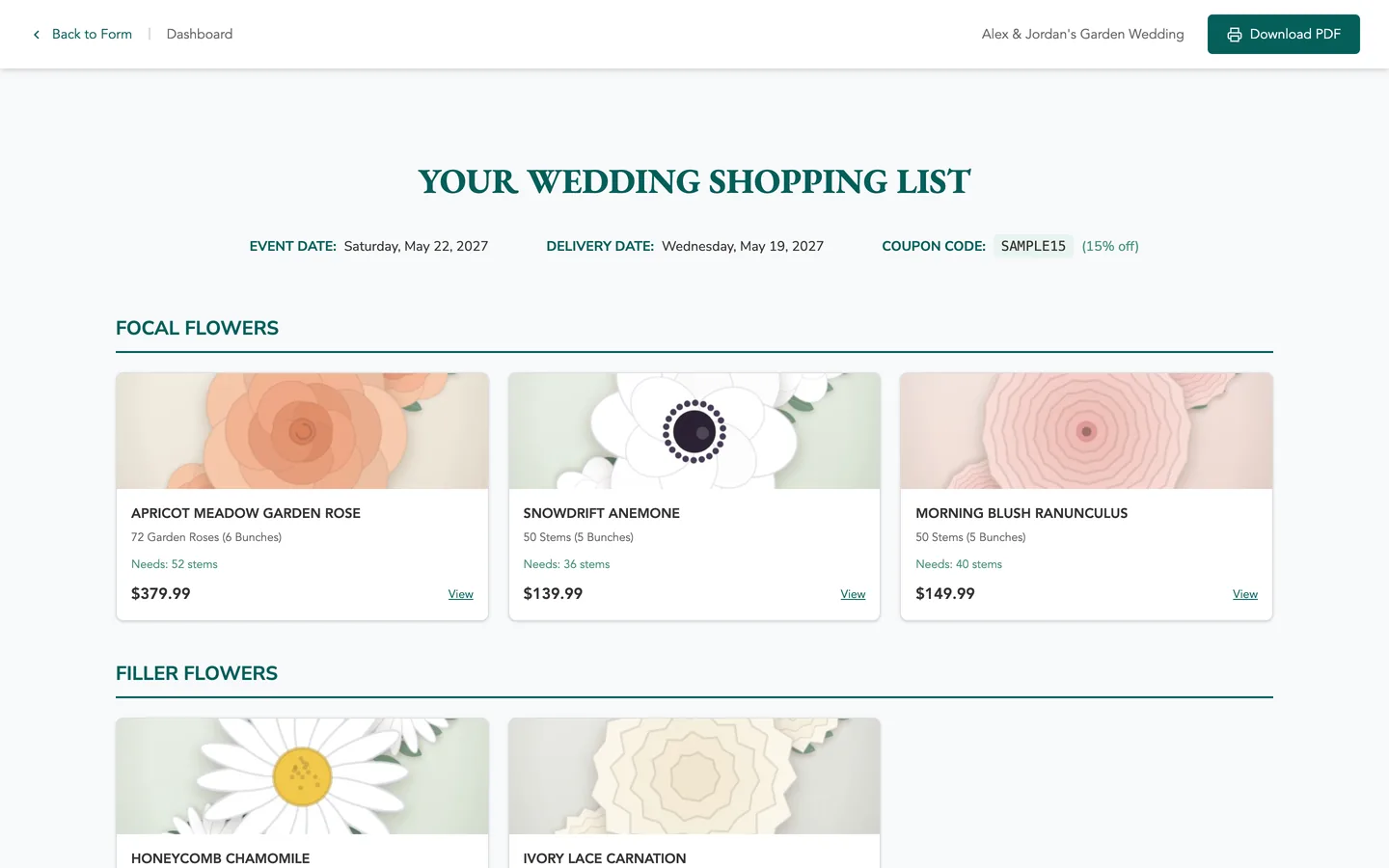This screenshot has width=1389, height=868.
Task: Click the Your Wedding Shopping List heading
Action: (x=694, y=181)
